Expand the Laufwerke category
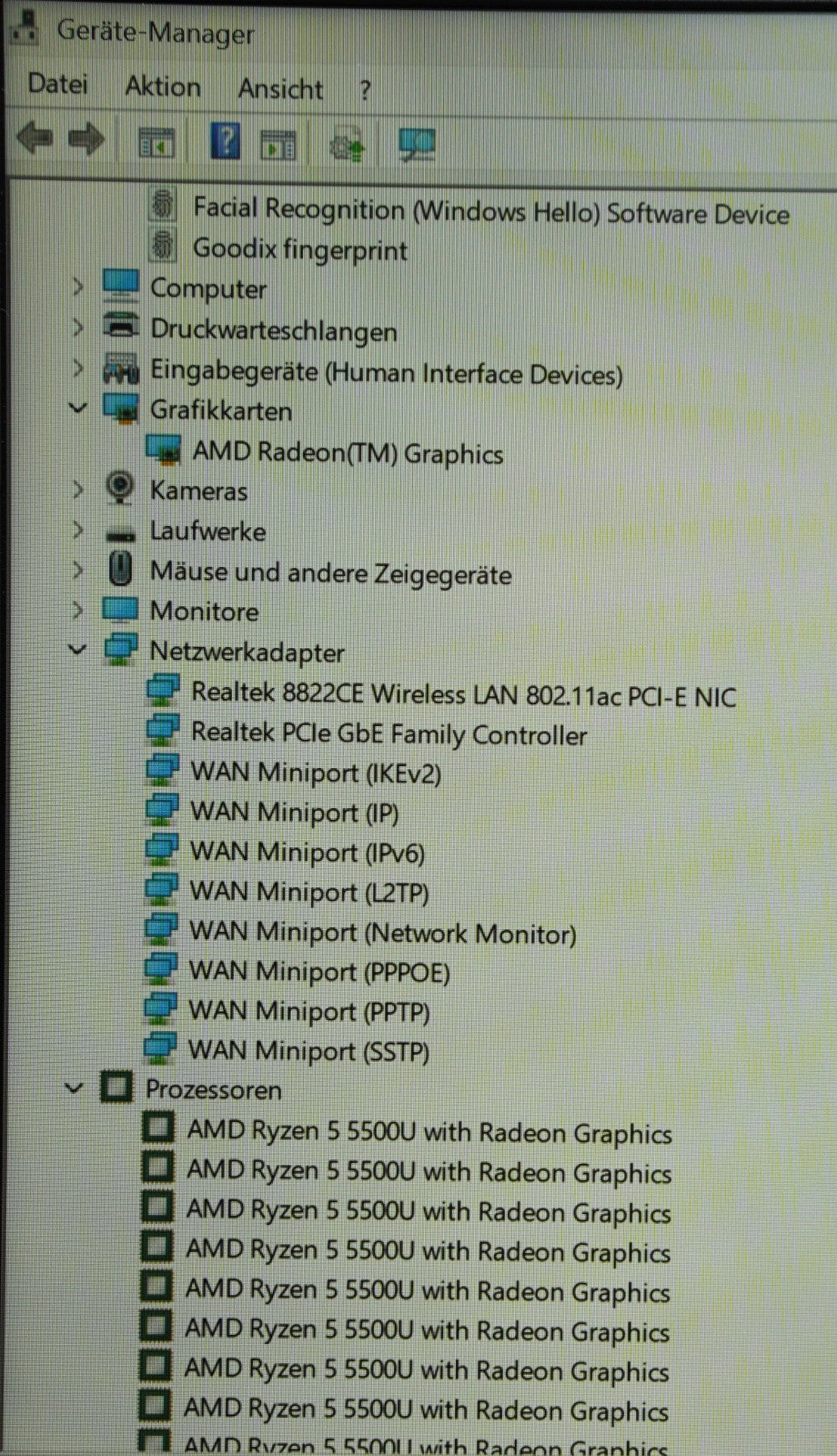837x1456 pixels. [x=77, y=530]
